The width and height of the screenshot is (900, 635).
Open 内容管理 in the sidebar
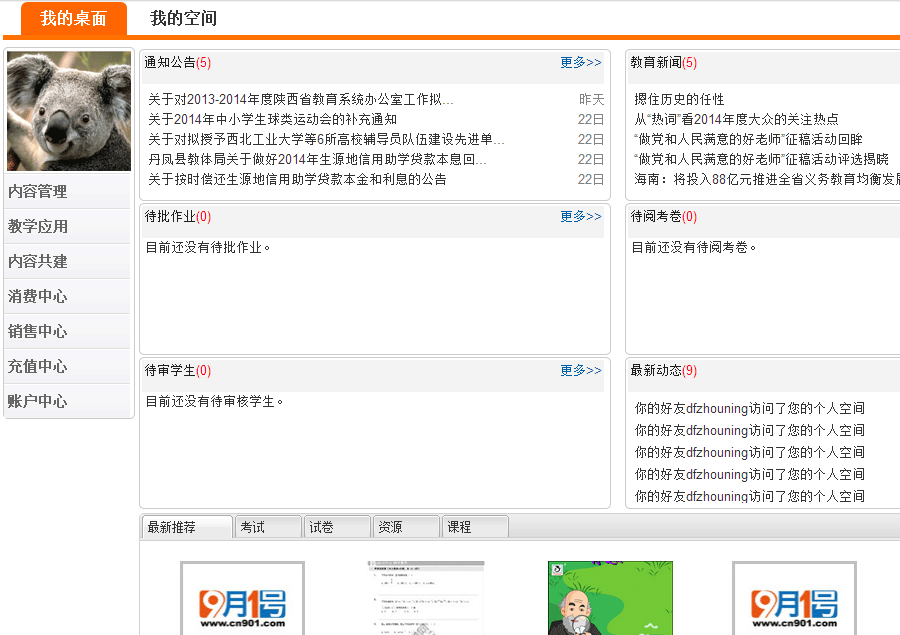click(38, 191)
